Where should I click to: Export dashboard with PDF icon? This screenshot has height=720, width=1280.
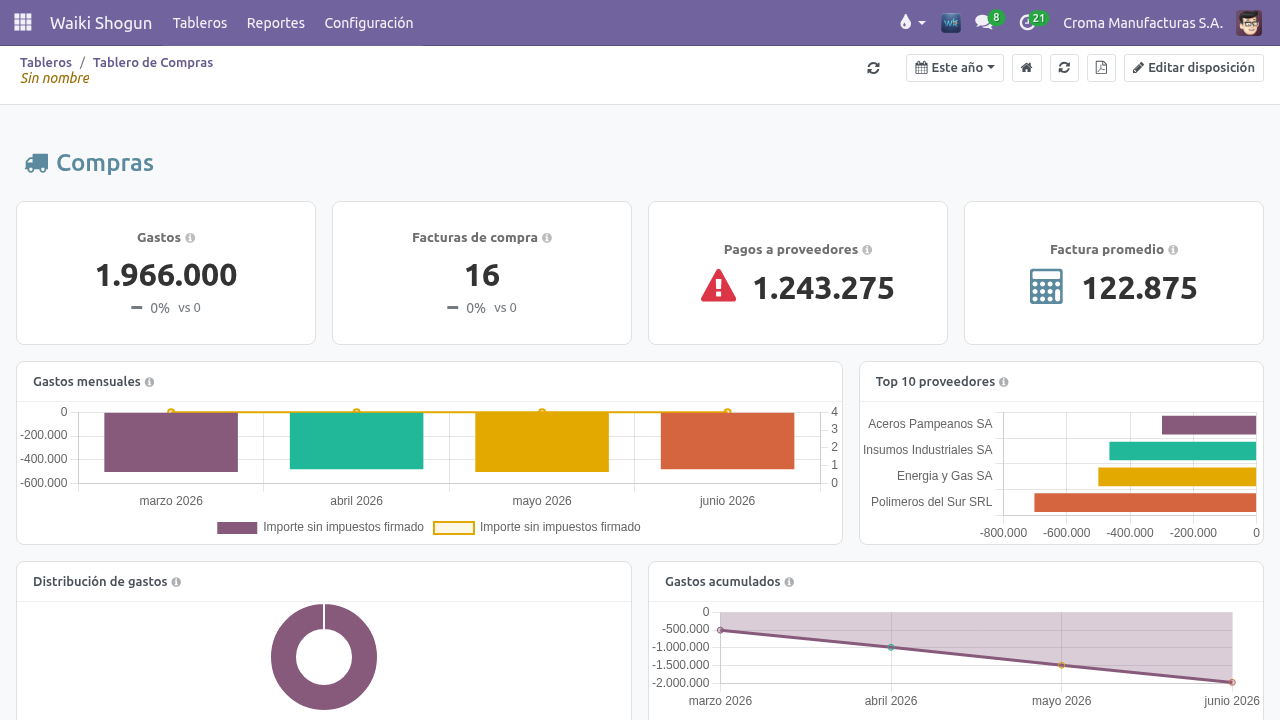tap(1101, 68)
